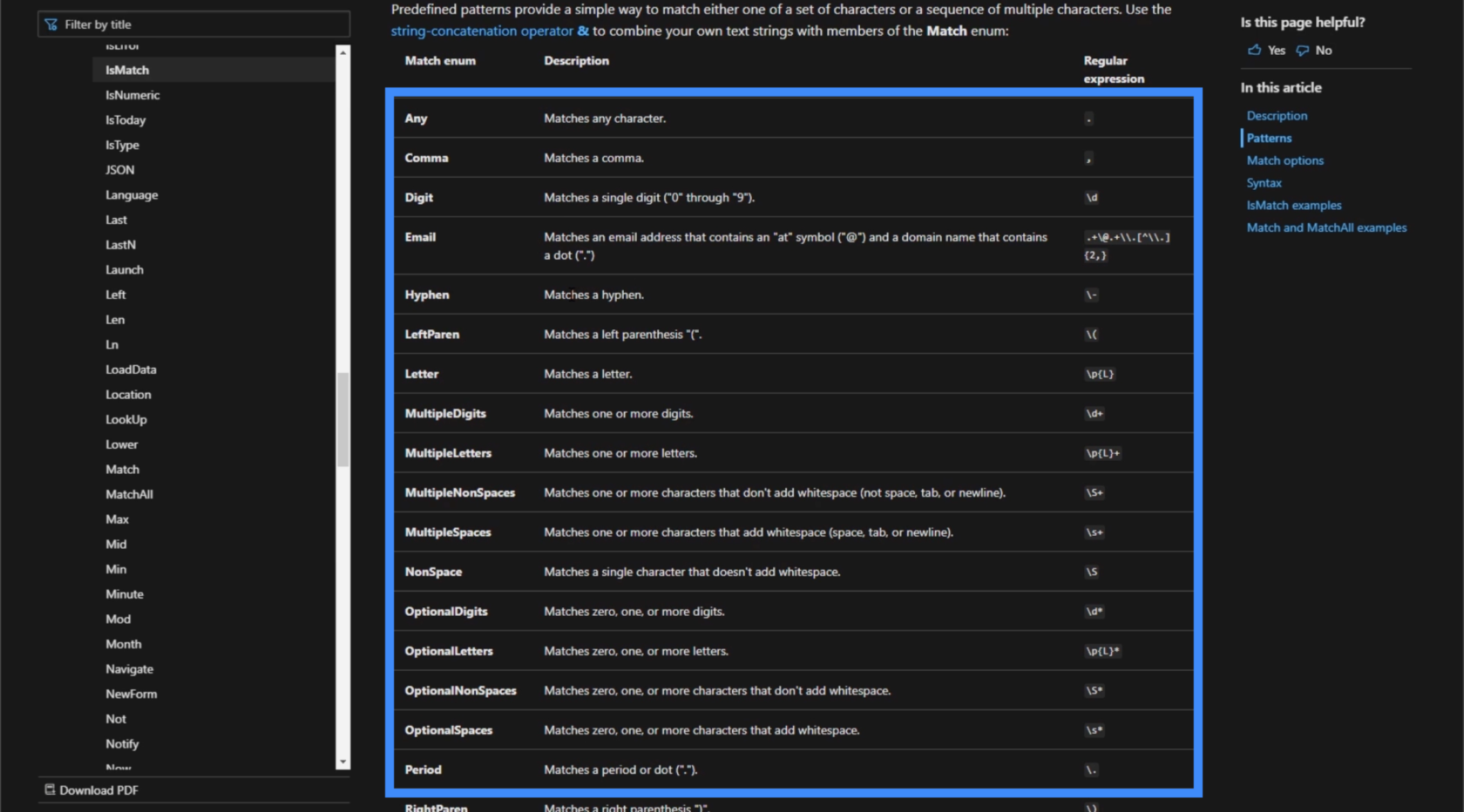Click the Comma enum cell

(426, 158)
